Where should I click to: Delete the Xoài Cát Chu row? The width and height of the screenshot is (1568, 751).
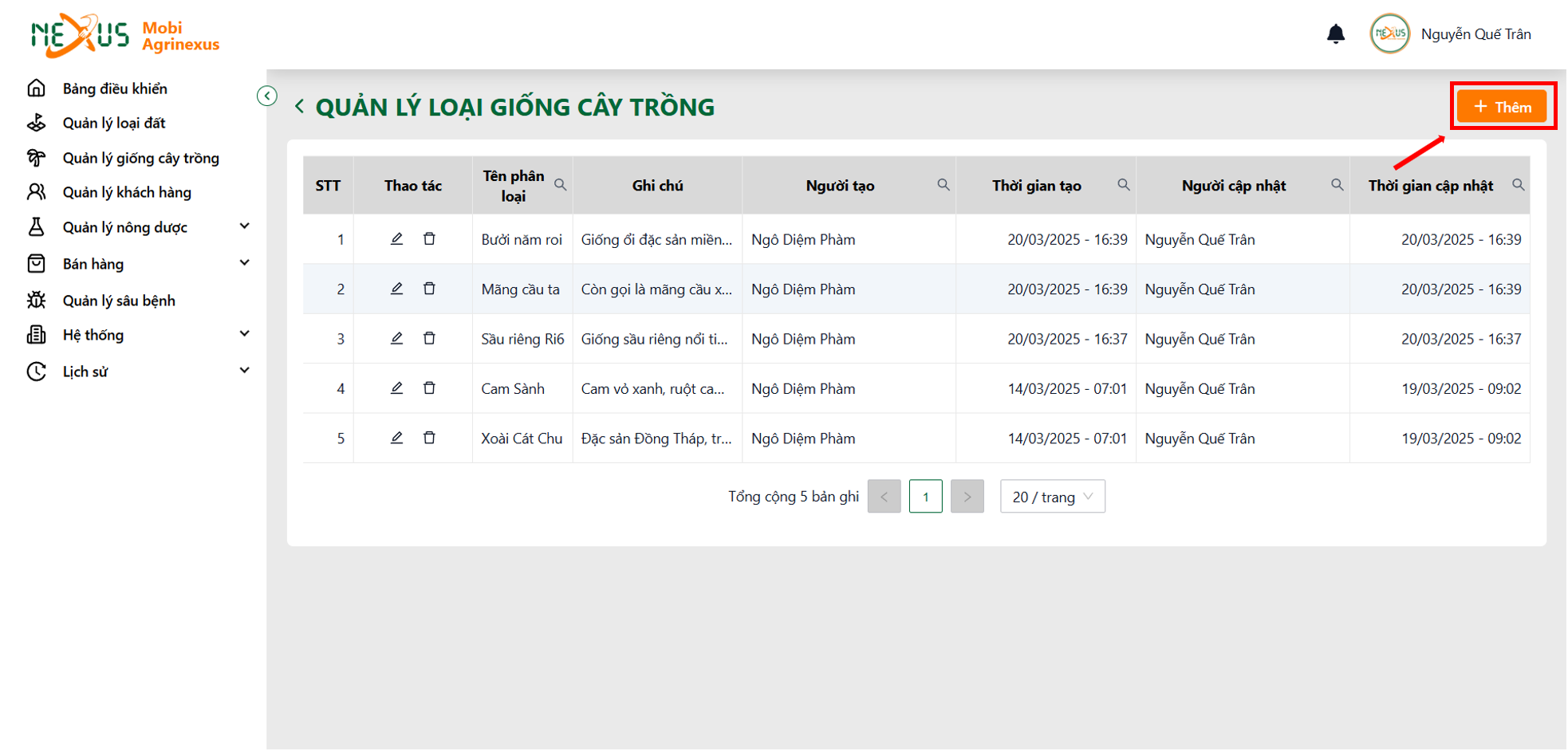click(429, 438)
